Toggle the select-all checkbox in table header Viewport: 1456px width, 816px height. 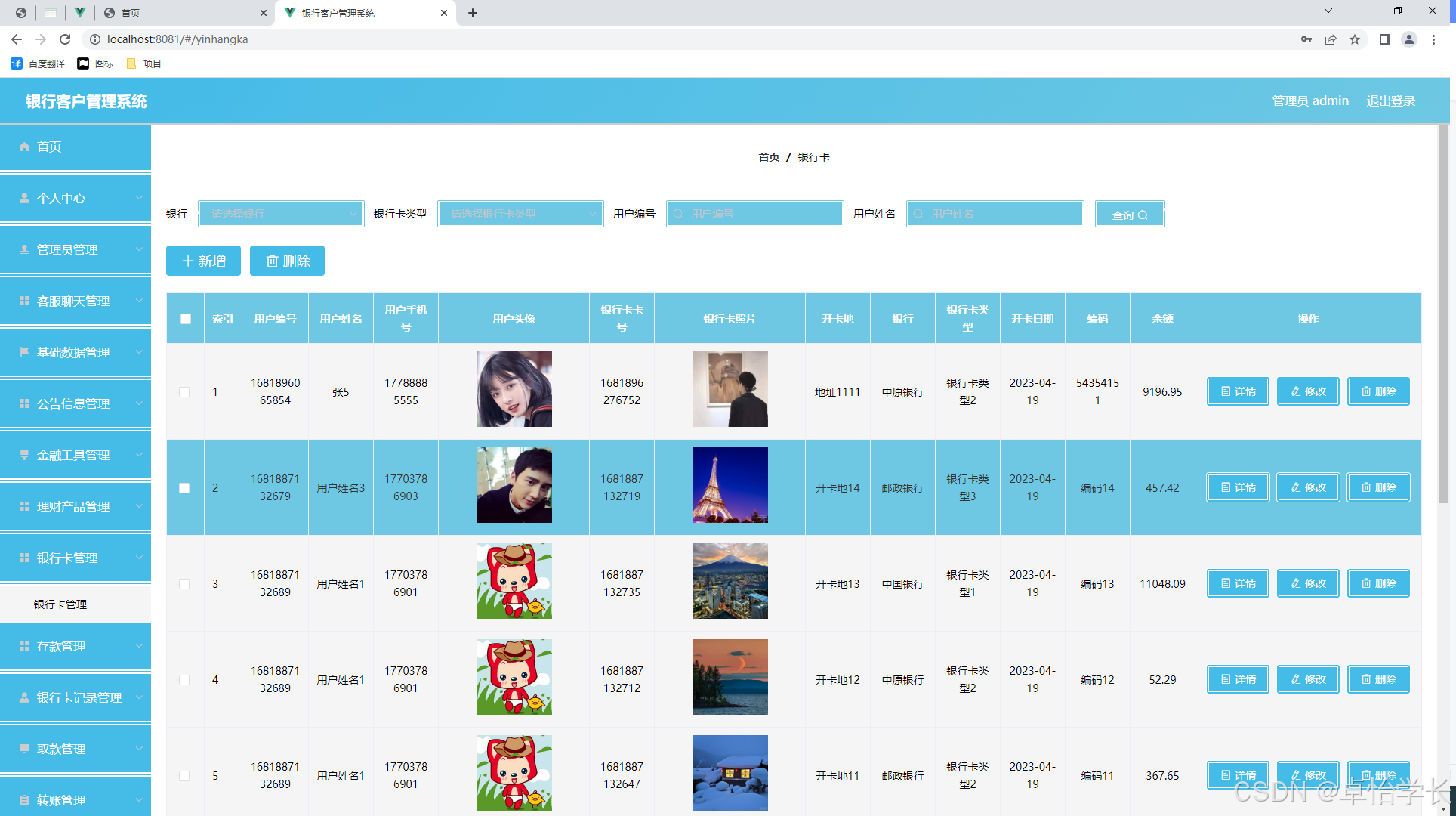tap(186, 319)
